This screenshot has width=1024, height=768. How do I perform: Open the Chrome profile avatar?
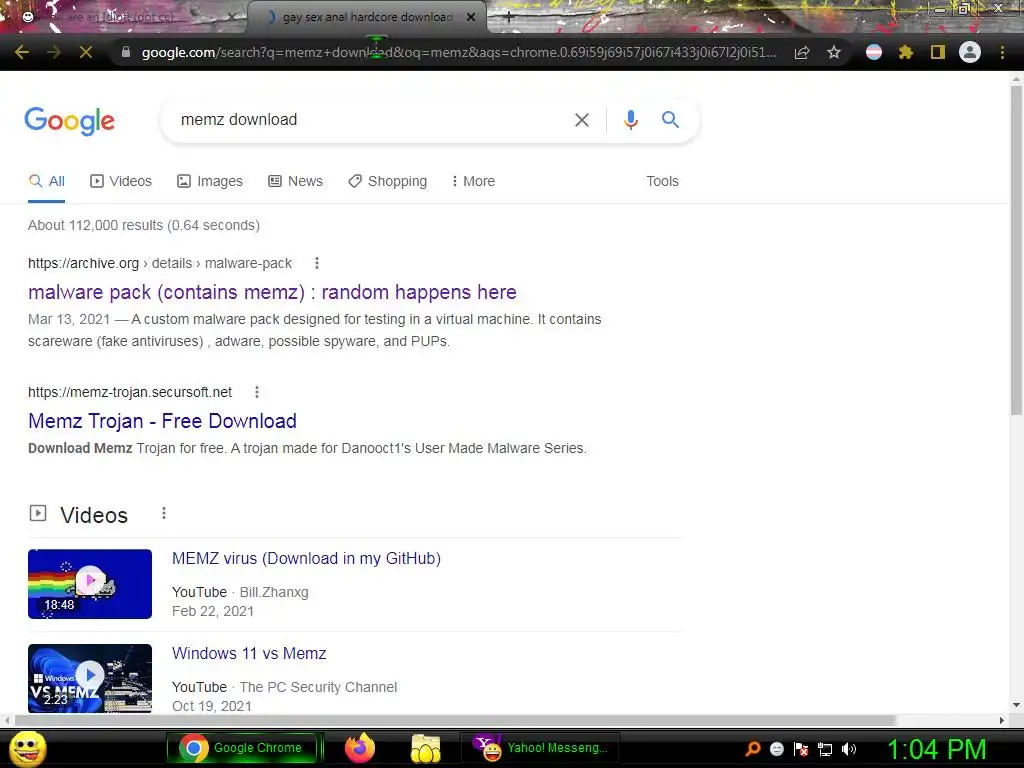tap(970, 52)
